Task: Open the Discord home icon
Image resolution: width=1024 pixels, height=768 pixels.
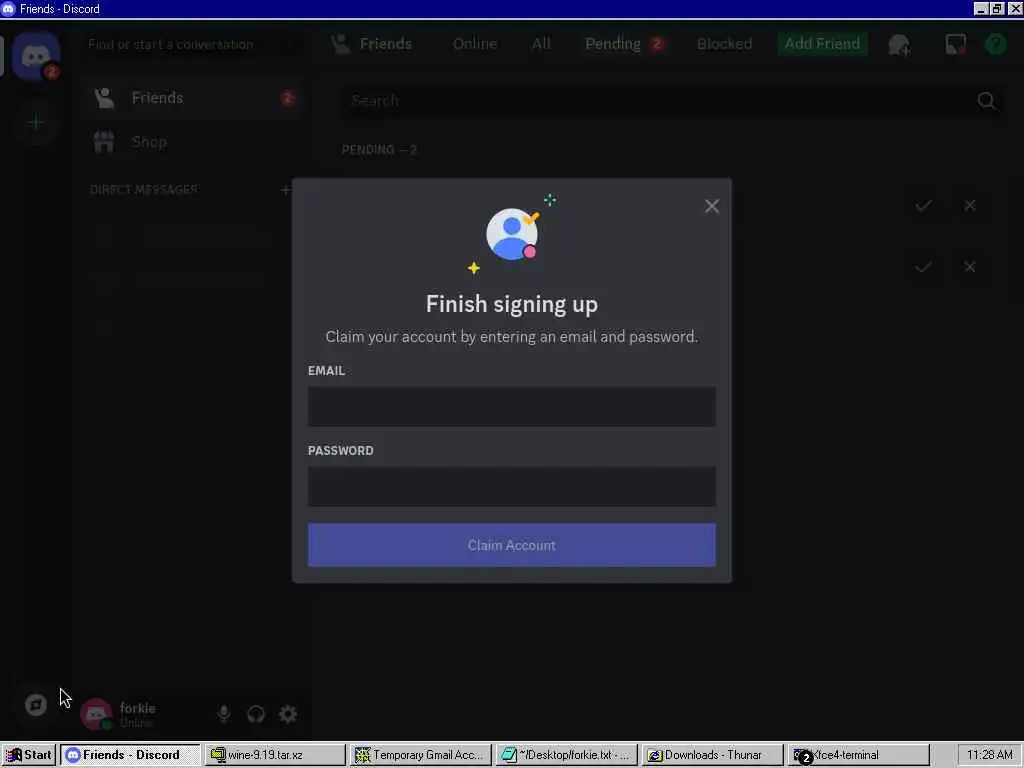Action: (x=36, y=56)
